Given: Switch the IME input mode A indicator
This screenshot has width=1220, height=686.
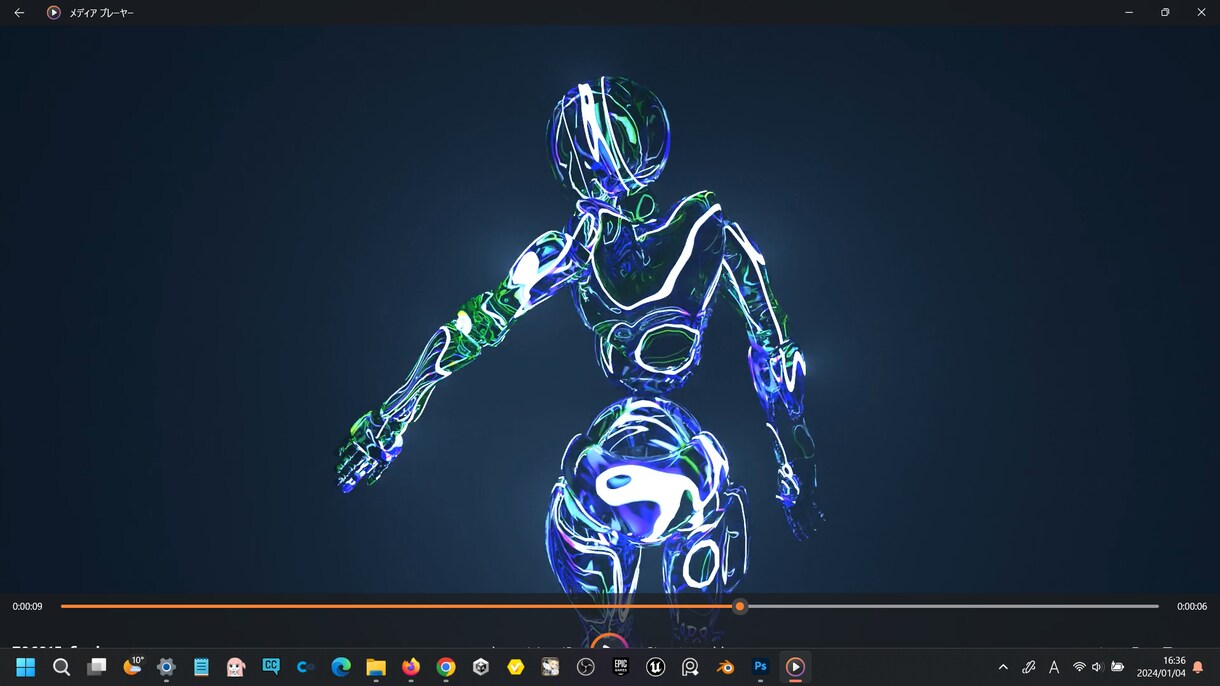Looking at the screenshot, I should [x=1054, y=667].
